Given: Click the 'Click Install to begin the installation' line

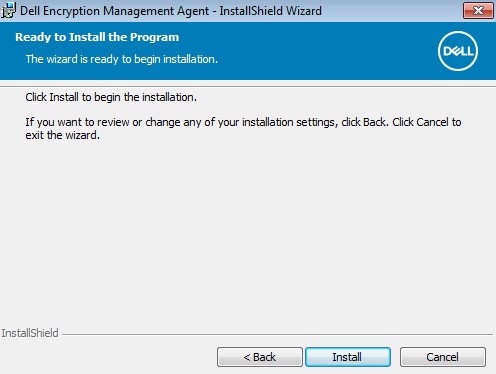Looking at the screenshot, I should pos(111,97).
